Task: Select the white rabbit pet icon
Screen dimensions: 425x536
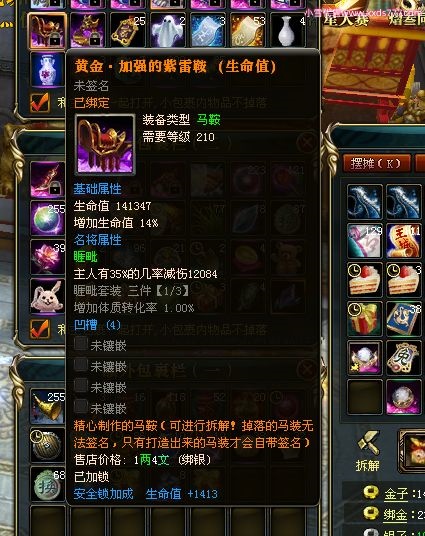Action: (48, 296)
